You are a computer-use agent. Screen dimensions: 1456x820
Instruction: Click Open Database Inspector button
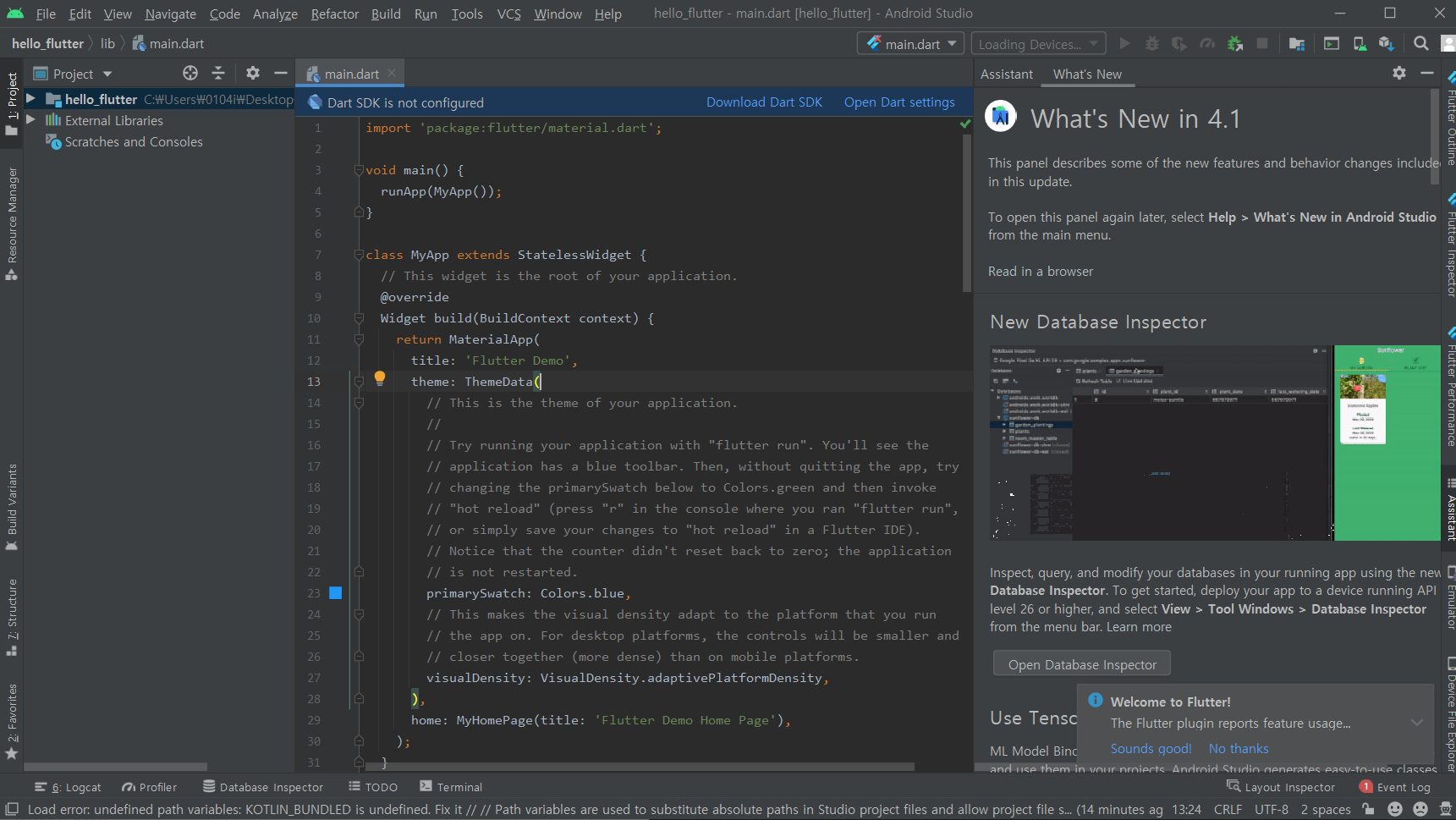pos(1082,664)
